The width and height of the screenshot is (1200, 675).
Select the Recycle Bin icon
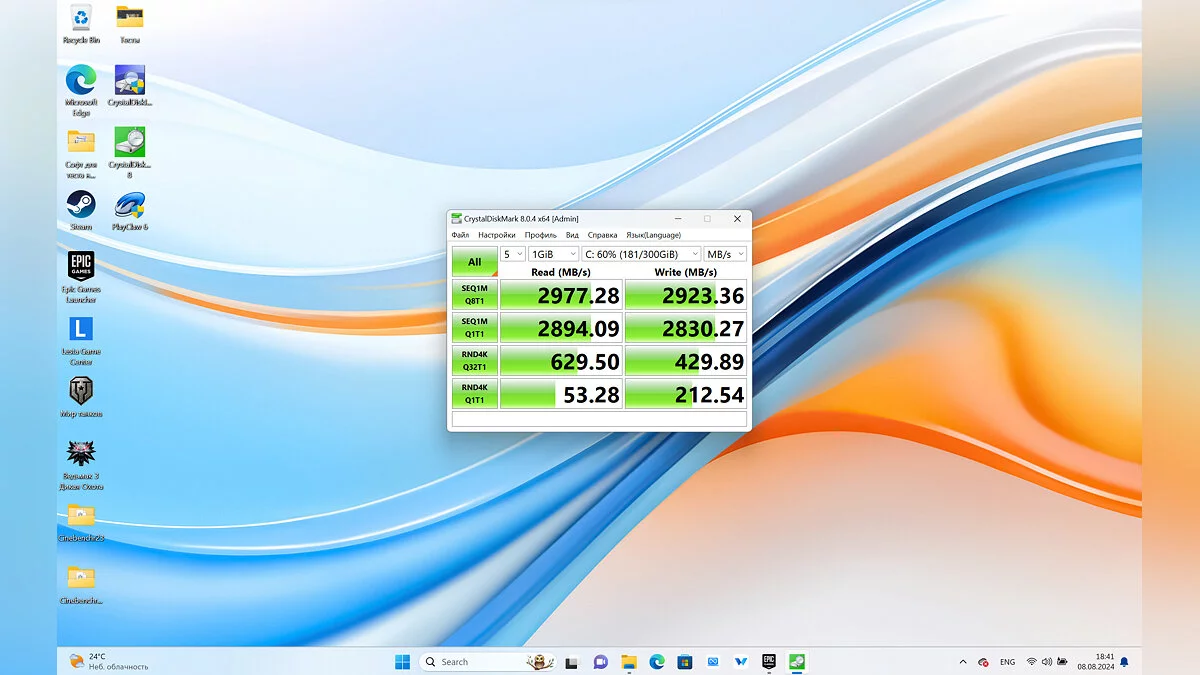tap(81, 19)
